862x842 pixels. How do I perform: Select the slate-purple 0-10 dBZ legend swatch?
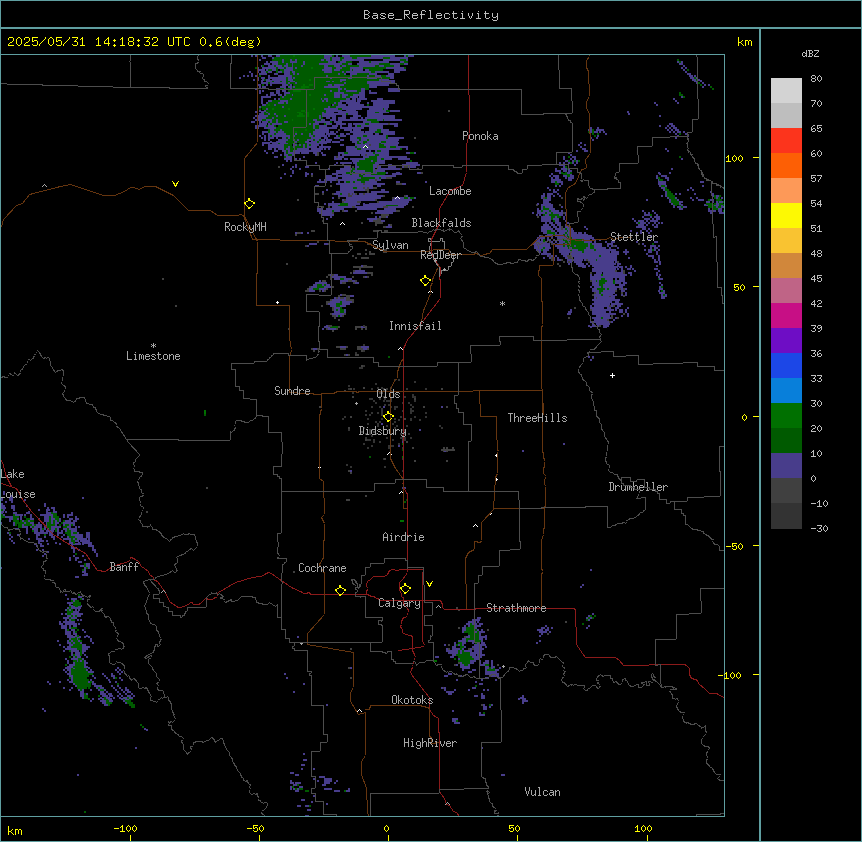pyautogui.click(x=786, y=466)
